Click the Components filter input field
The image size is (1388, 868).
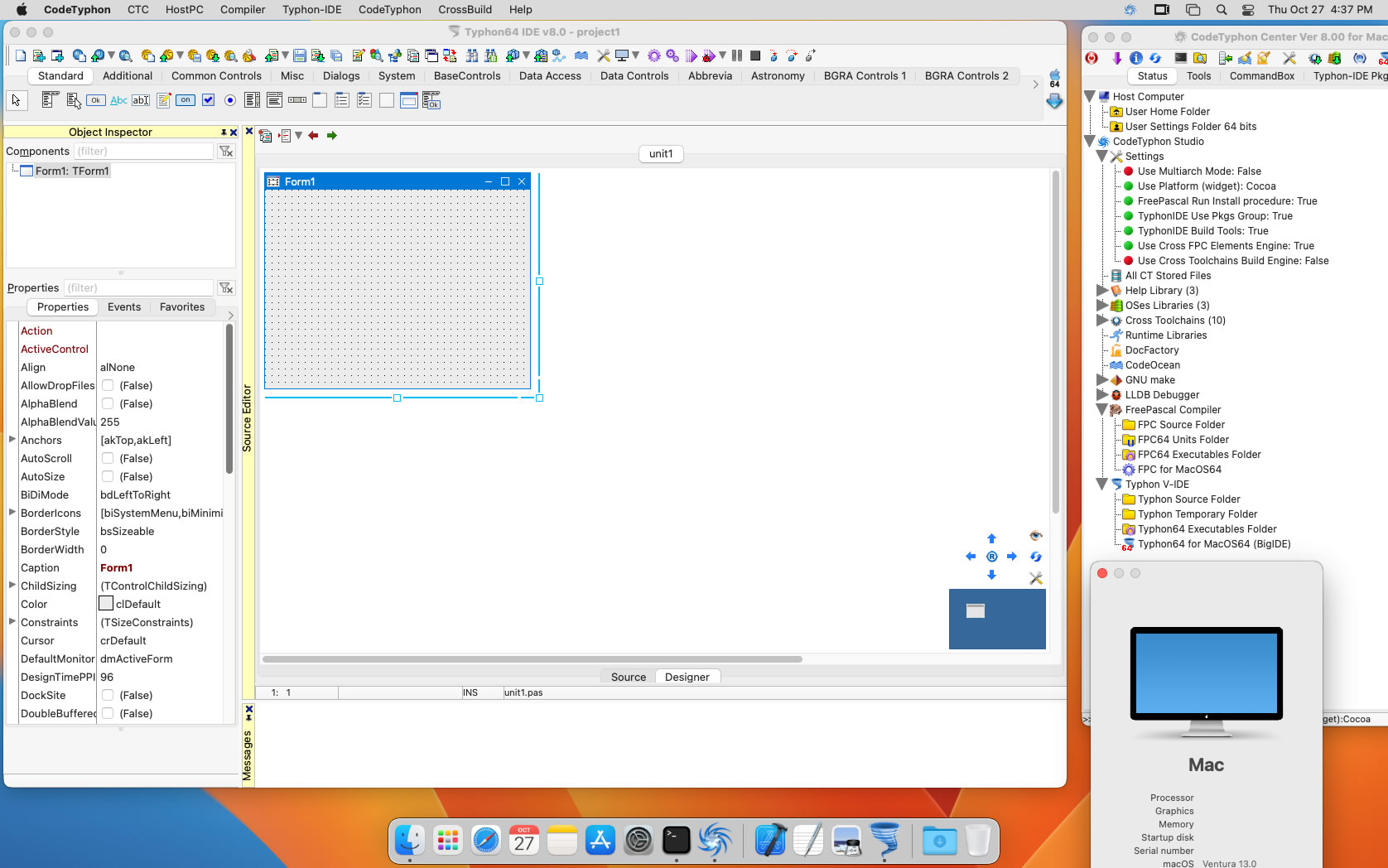pyautogui.click(x=143, y=151)
